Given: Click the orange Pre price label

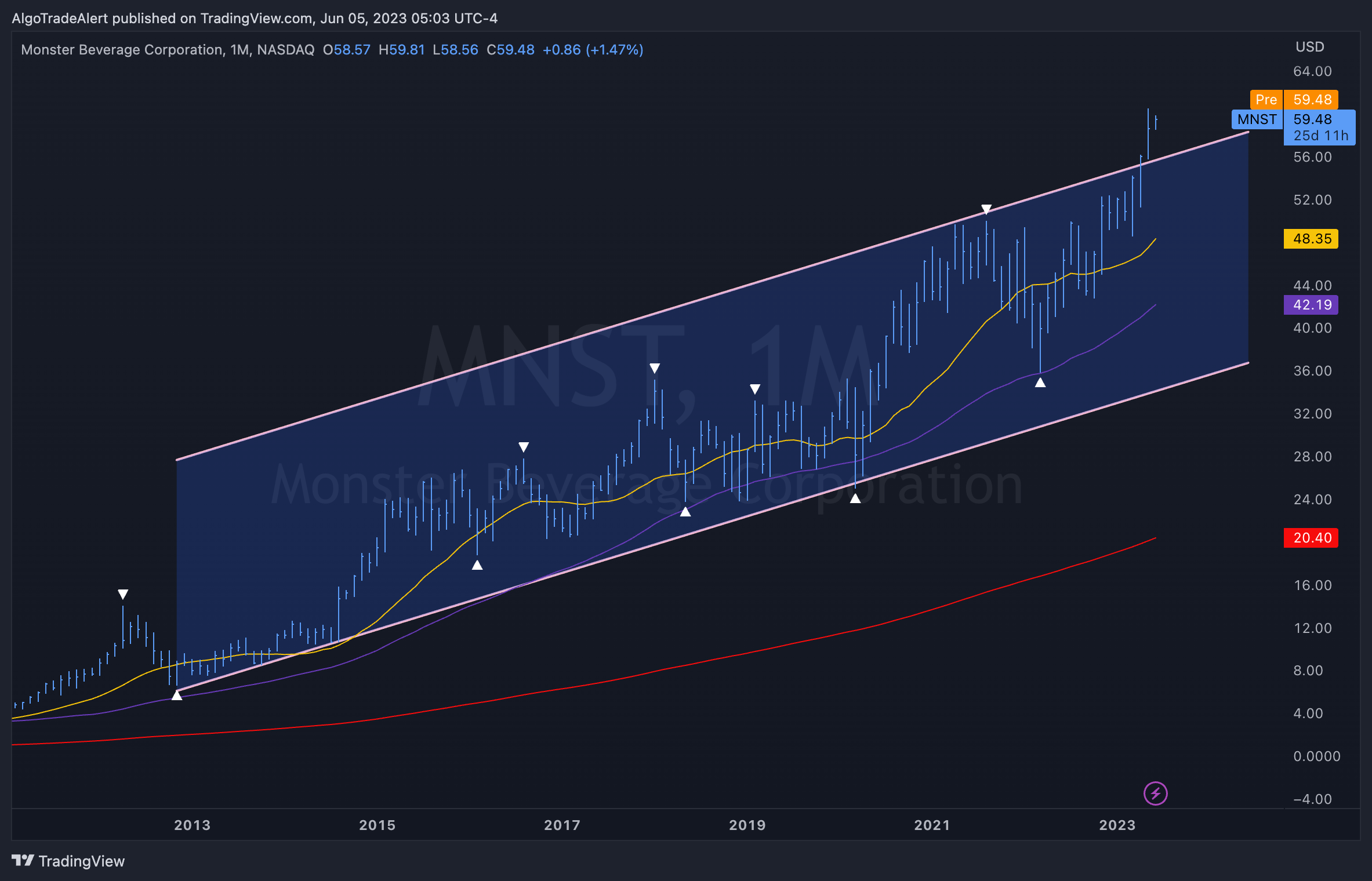Looking at the screenshot, I should point(1266,100).
